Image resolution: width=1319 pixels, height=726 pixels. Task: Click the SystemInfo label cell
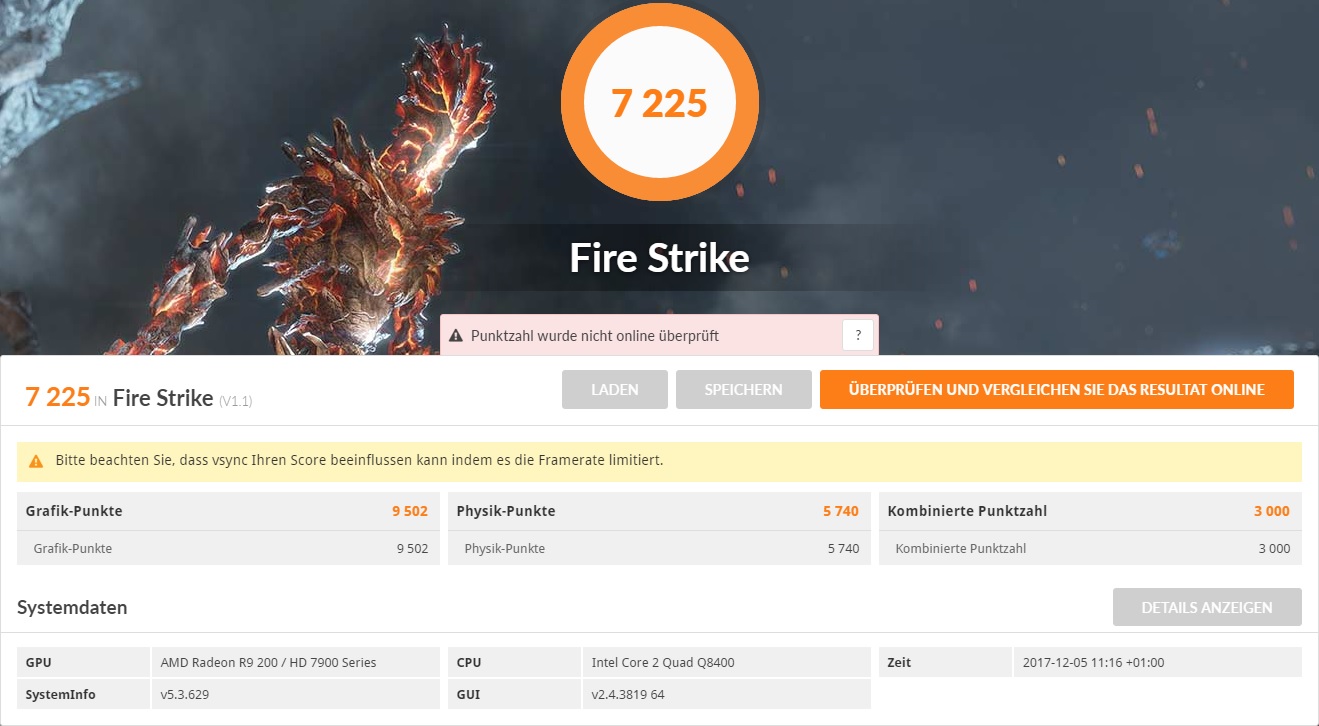[83, 694]
